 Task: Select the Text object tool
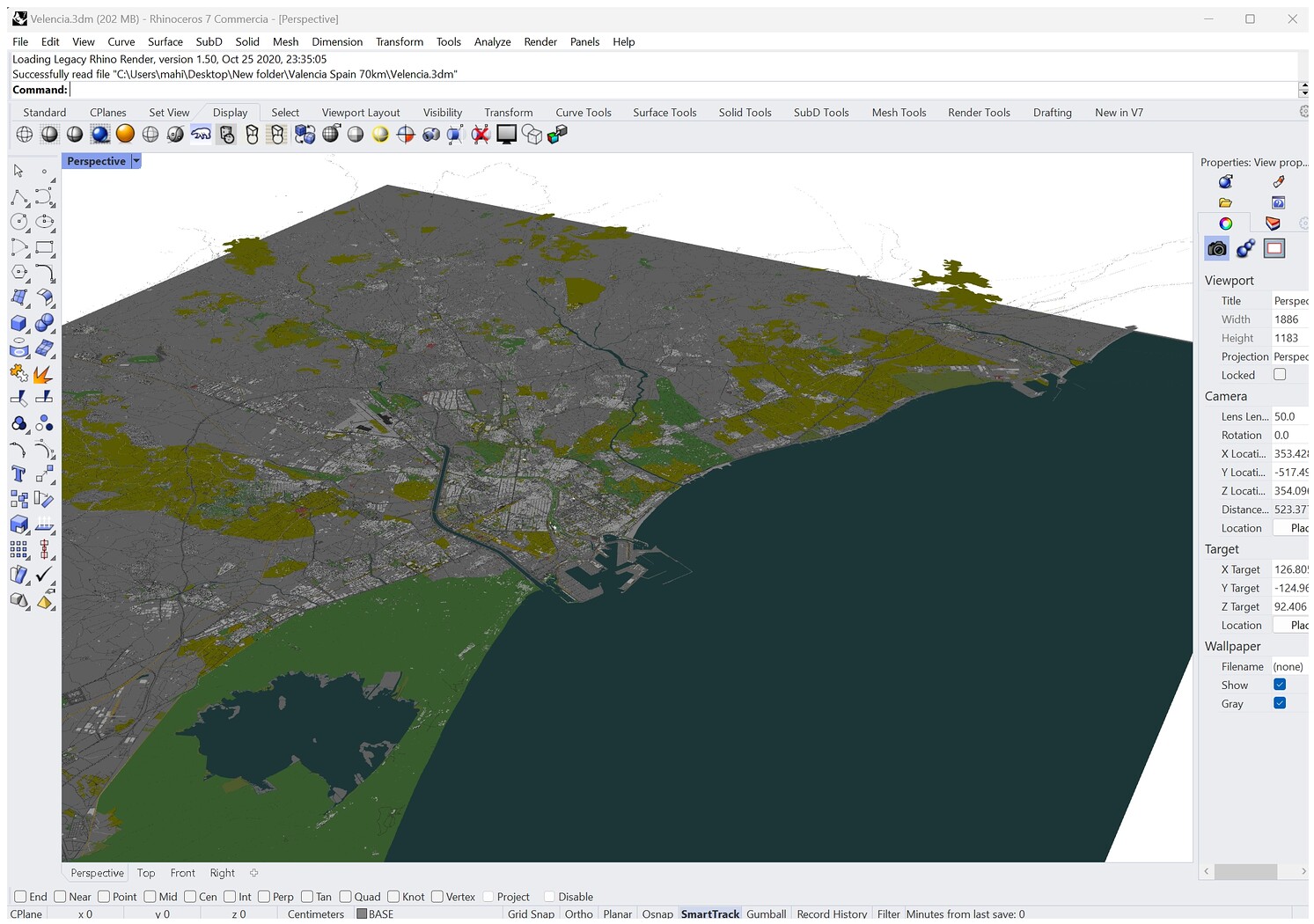click(18, 474)
